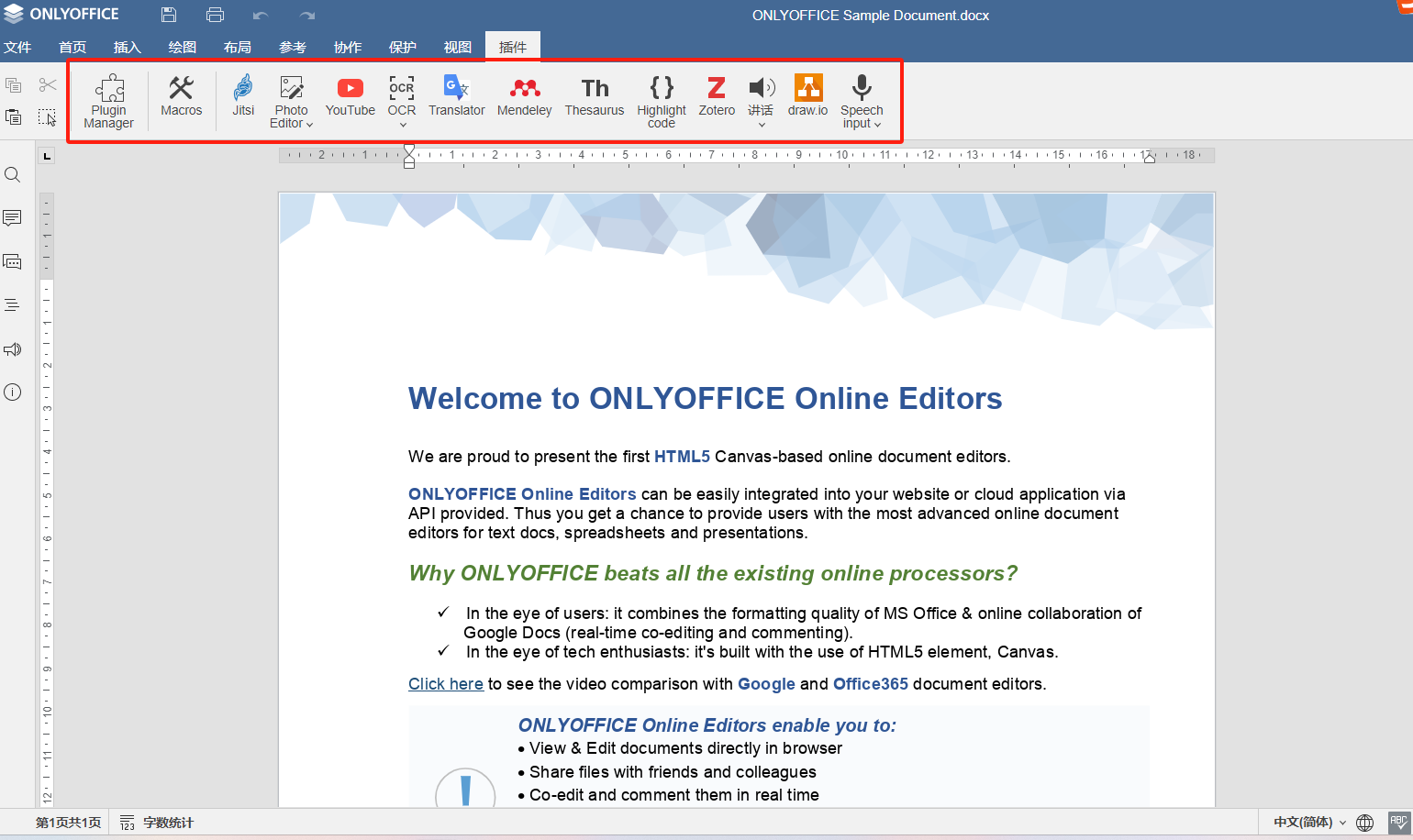
Task: Expand the Photo Editor dropdown arrow
Action: tap(310, 125)
